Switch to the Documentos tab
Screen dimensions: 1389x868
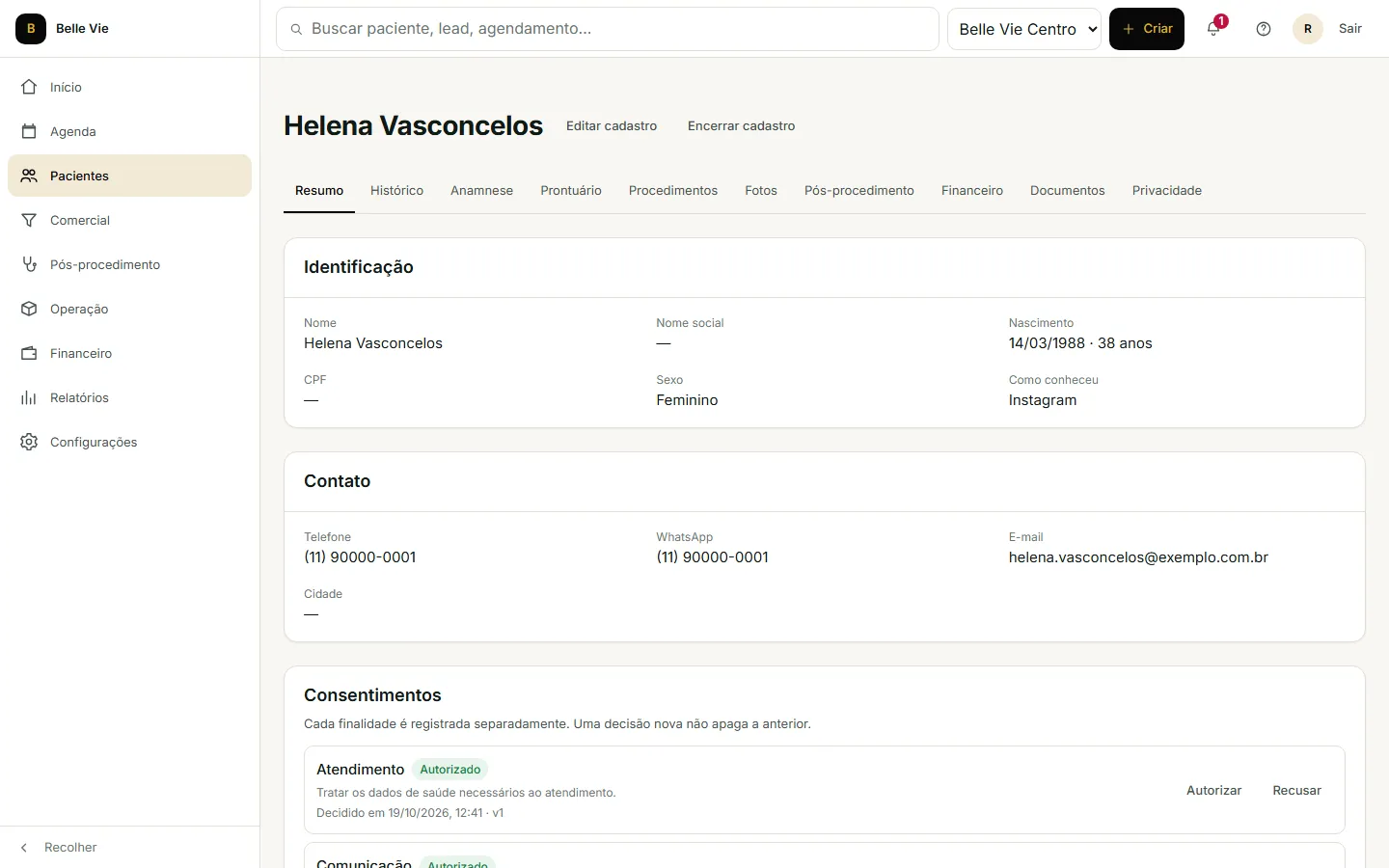click(1068, 190)
